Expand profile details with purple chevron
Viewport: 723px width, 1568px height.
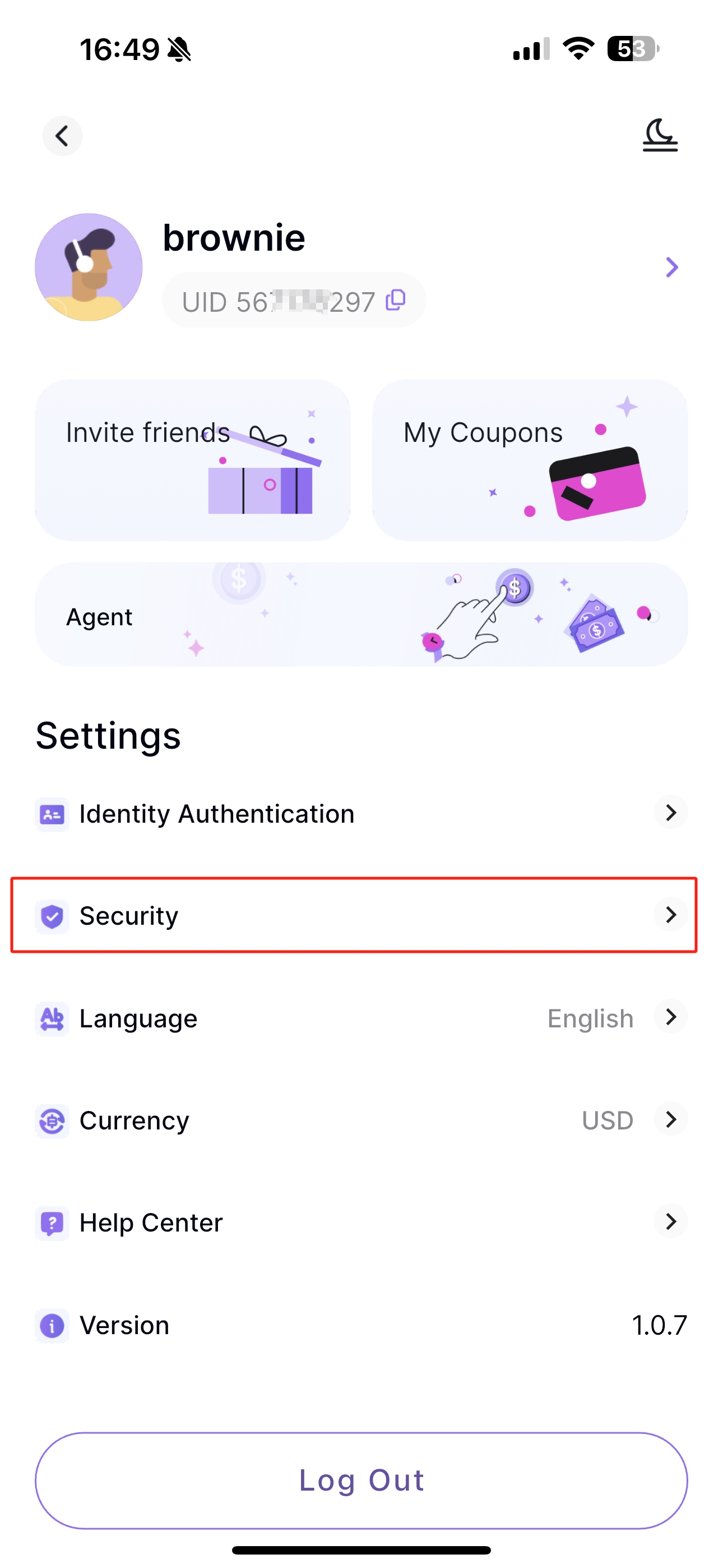671,267
